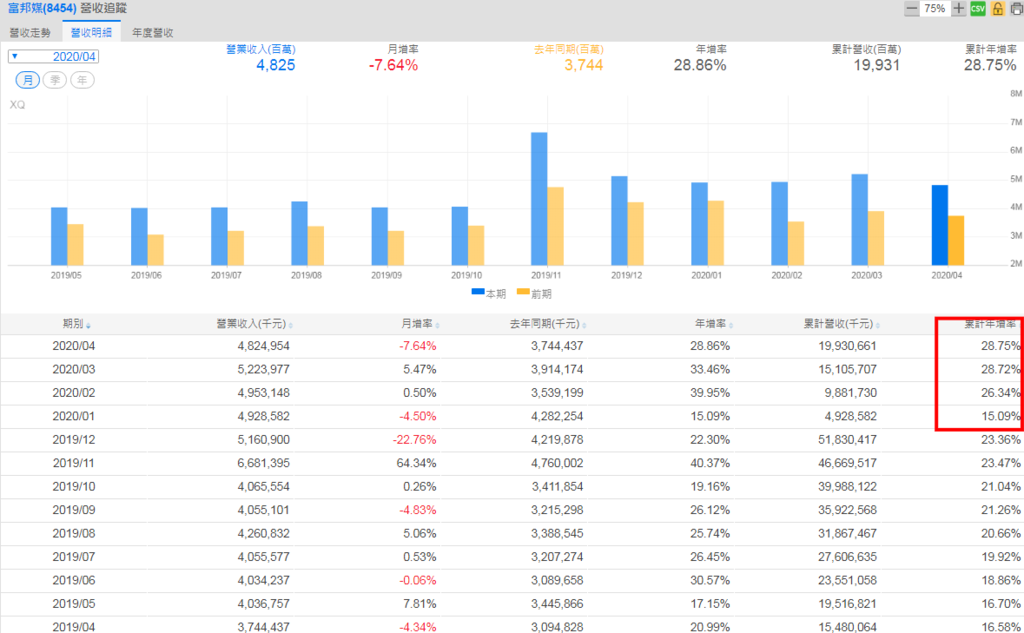The height and width of the screenshot is (633, 1024).
Task: Switch to the 營收走勢 tab
Action: pyautogui.click(x=30, y=33)
